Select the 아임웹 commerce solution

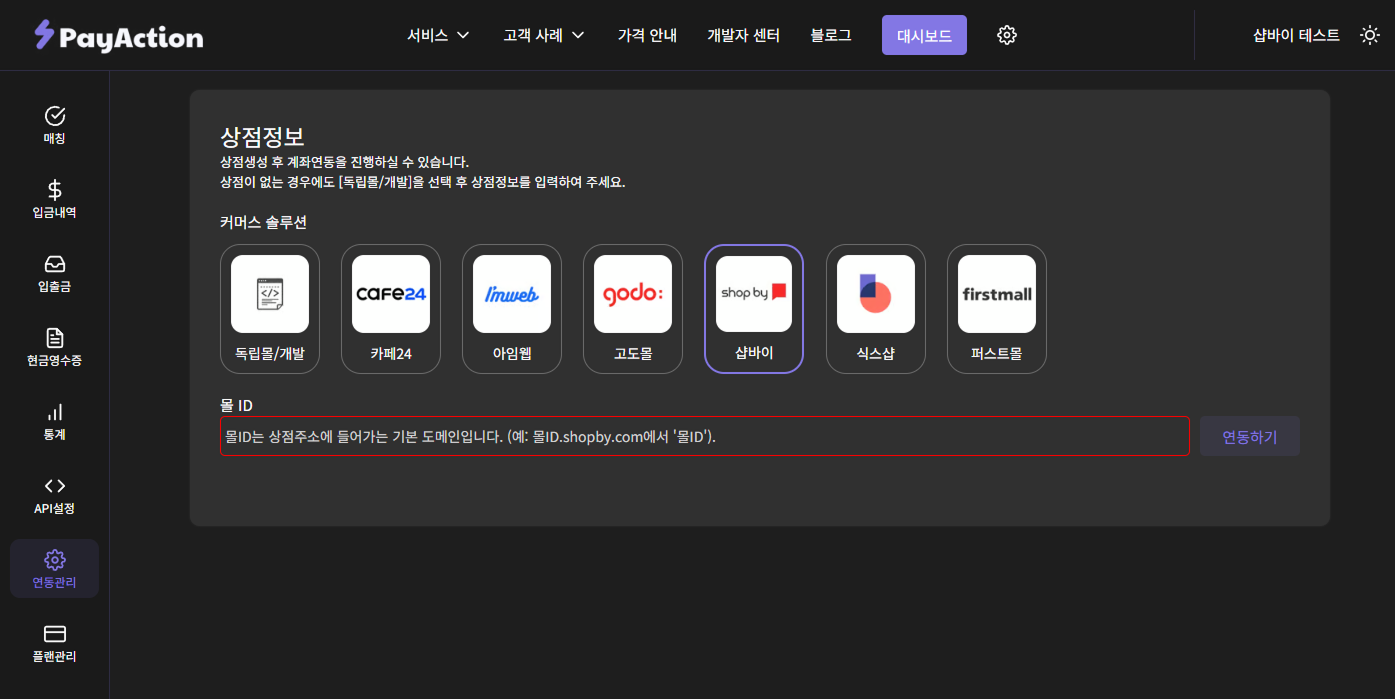click(x=512, y=309)
